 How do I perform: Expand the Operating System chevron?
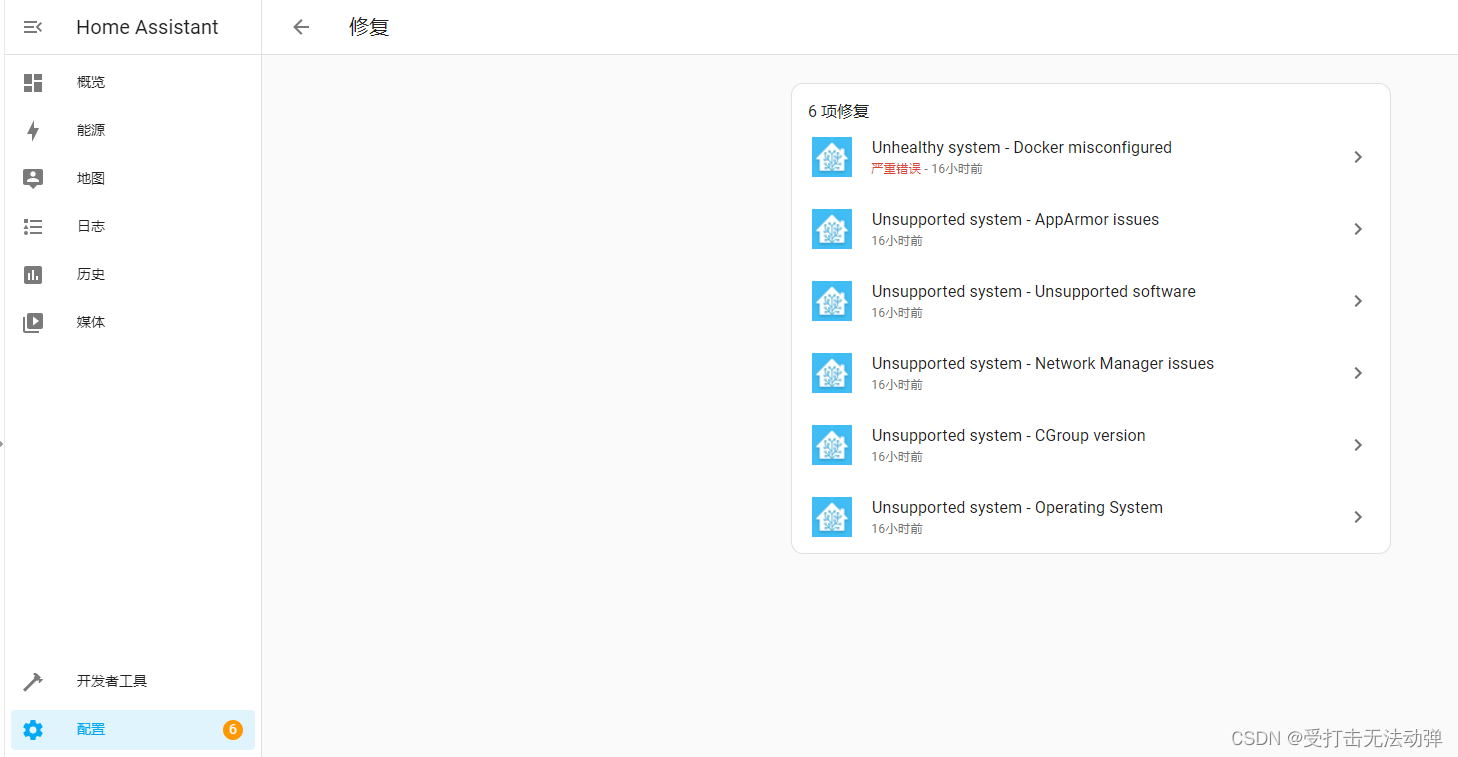pyautogui.click(x=1358, y=517)
